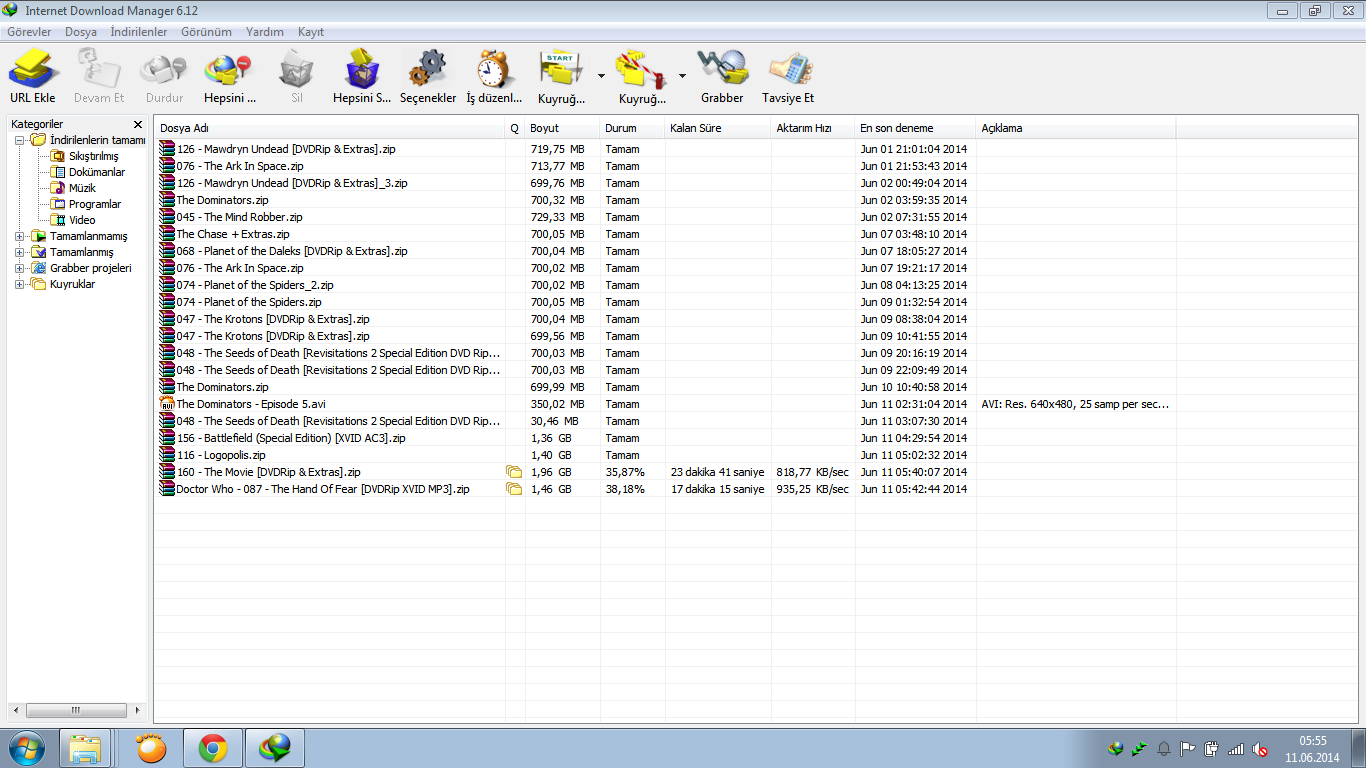Open the Görevler menu
Screen dimensions: 1366x768
coord(29,32)
